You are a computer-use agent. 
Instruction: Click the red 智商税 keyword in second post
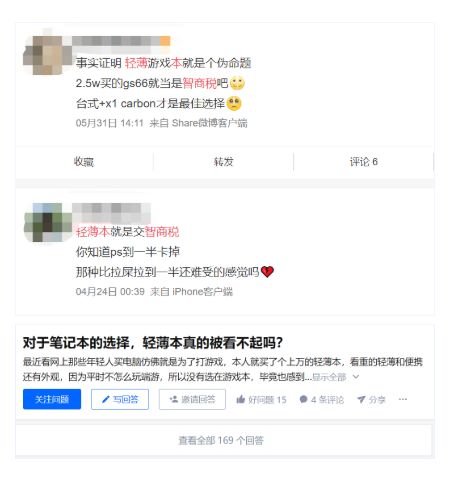click(x=162, y=231)
